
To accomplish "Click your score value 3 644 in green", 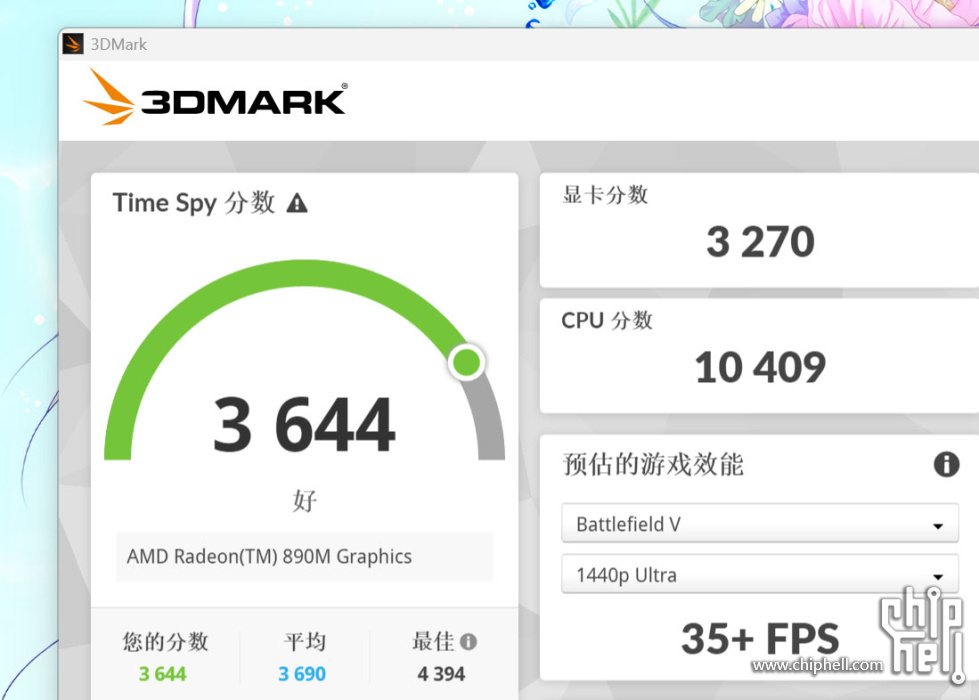I will click(x=162, y=674).
